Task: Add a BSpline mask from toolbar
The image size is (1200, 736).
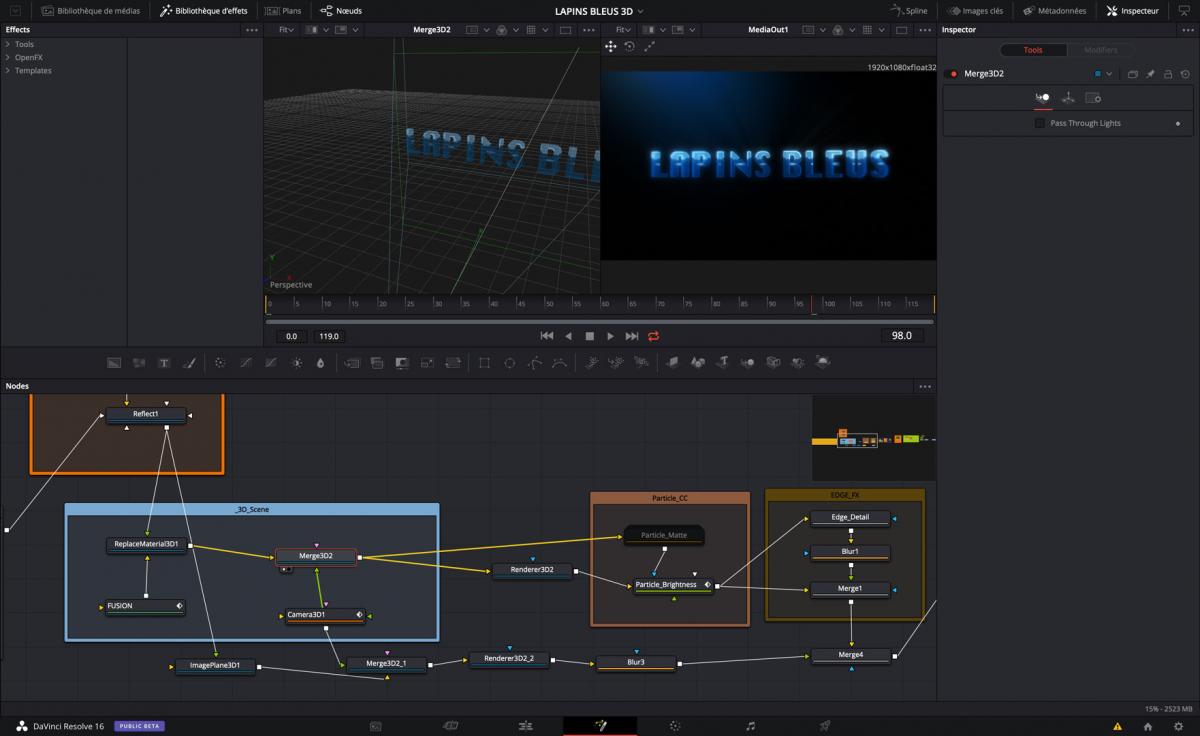Action: (x=560, y=362)
